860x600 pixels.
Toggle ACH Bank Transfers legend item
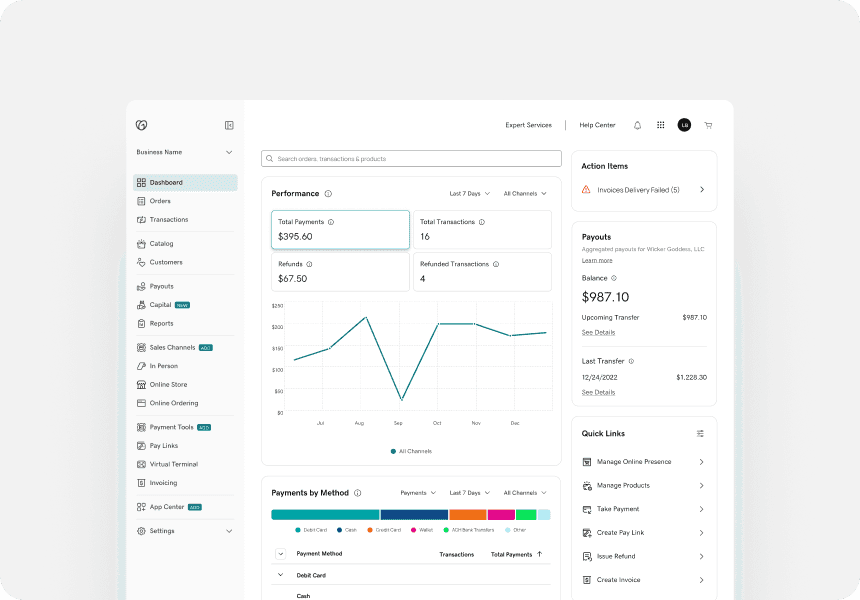click(469, 530)
